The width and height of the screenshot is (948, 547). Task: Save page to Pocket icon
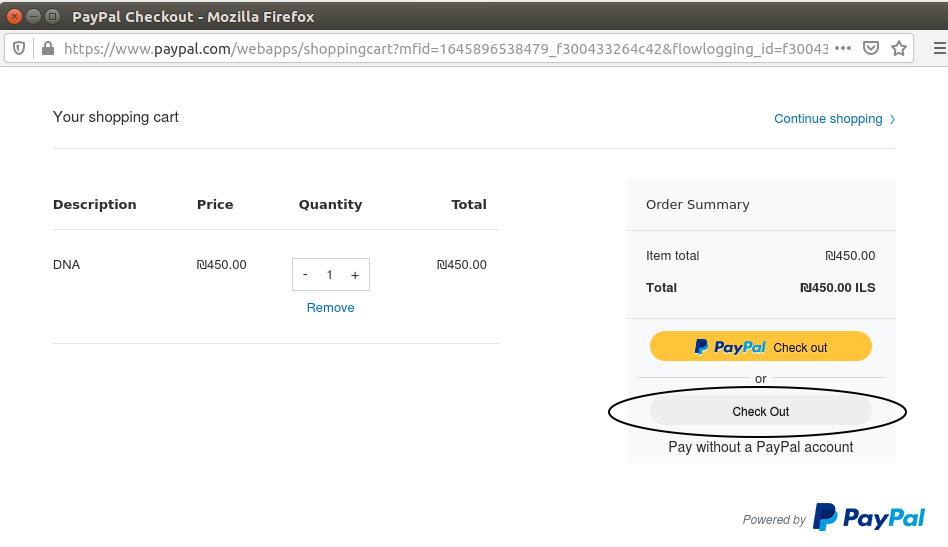(x=871, y=48)
